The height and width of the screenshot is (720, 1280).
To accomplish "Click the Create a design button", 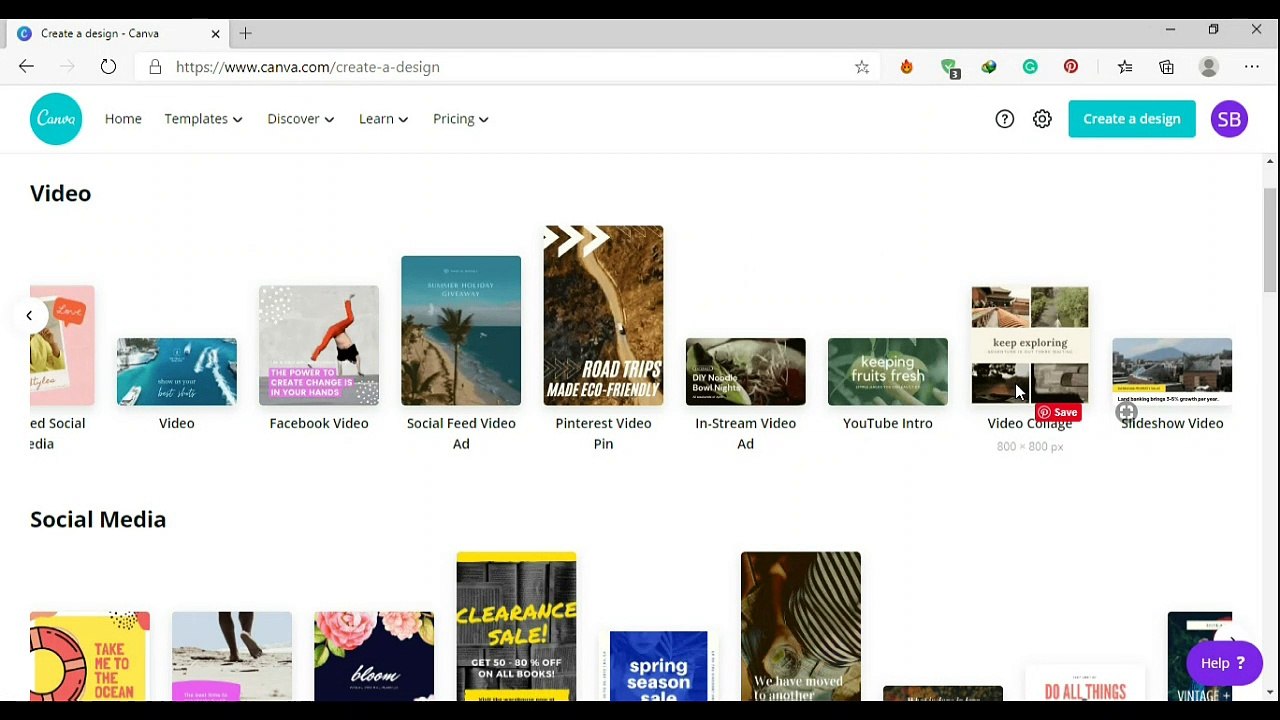I will point(1132,119).
